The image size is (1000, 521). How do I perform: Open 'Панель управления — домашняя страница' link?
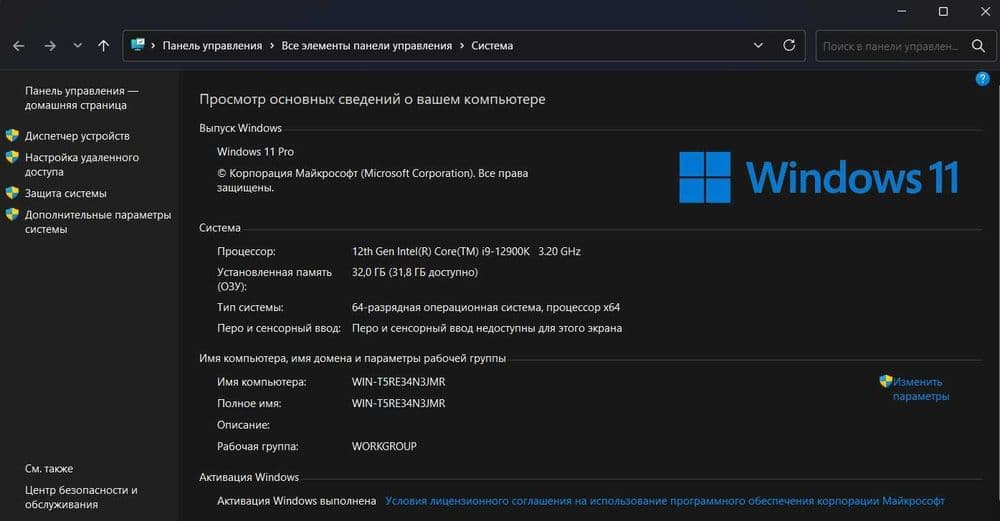82,98
